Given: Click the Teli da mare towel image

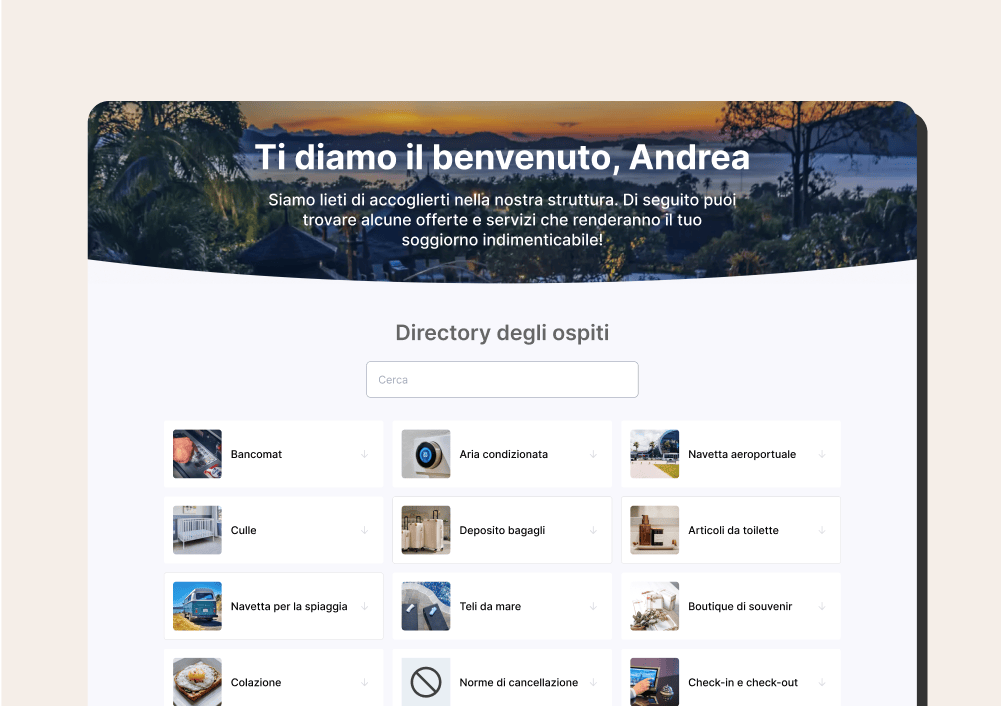Looking at the screenshot, I should point(426,606).
